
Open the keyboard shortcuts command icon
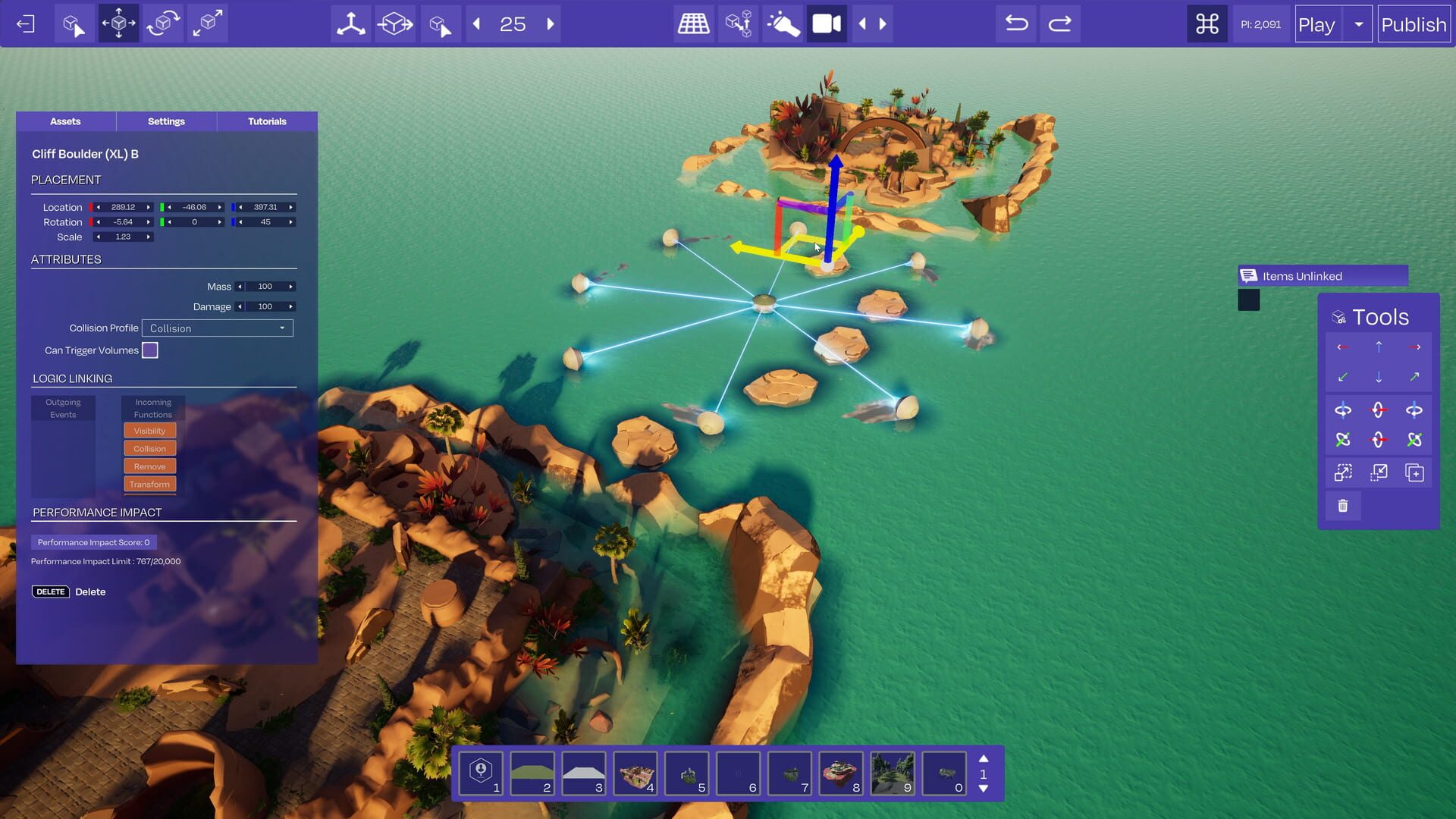[x=1206, y=24]
